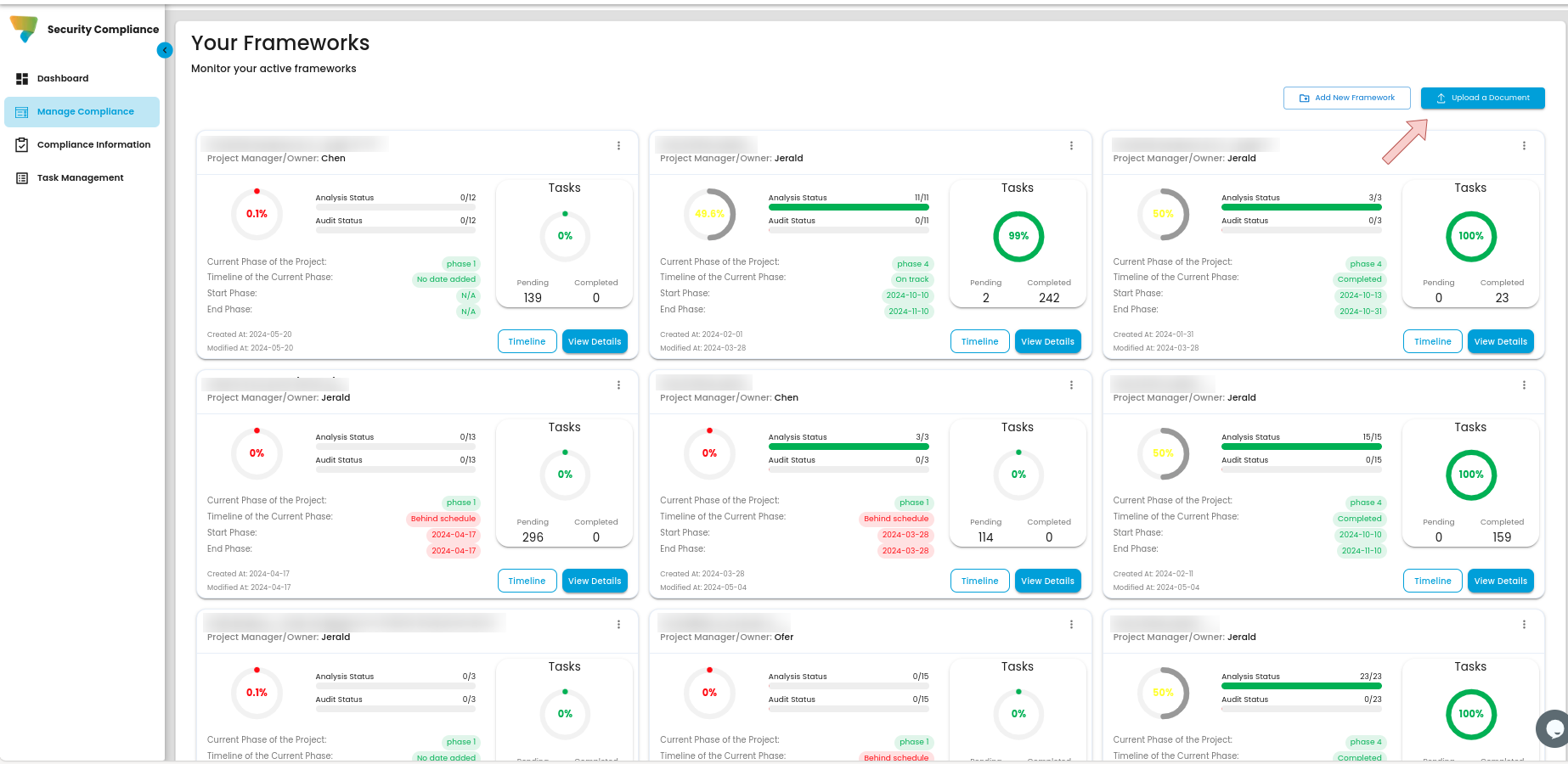Open Task Management in the sidebar

click(82, 178)
